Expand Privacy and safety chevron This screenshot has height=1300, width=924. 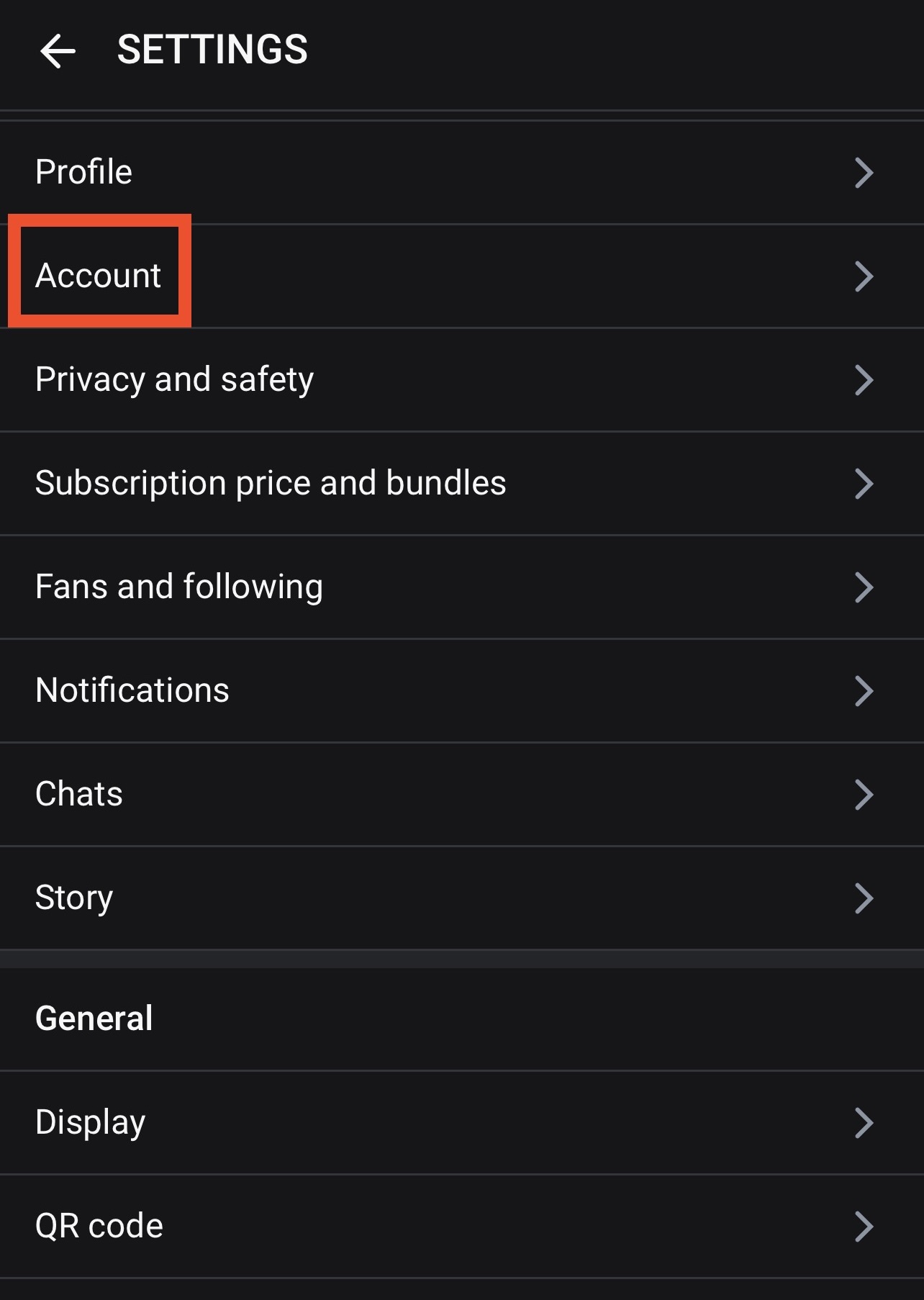coord(864,380)
